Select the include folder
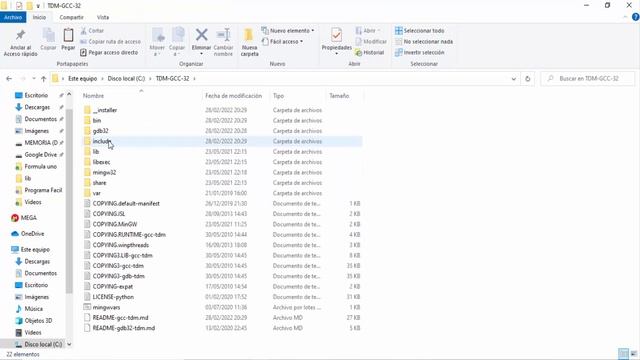The image size is (640, 360). coord(222,141)
